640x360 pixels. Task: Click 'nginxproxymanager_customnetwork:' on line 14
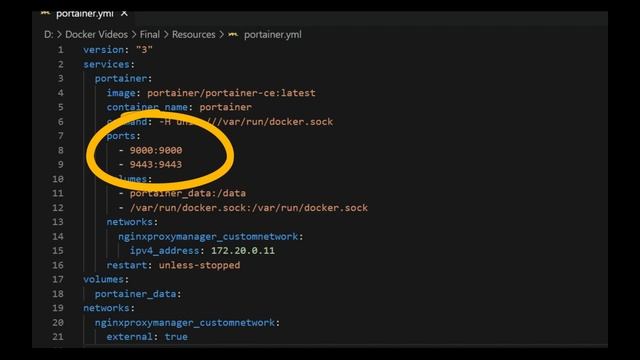tap(211, 236)
